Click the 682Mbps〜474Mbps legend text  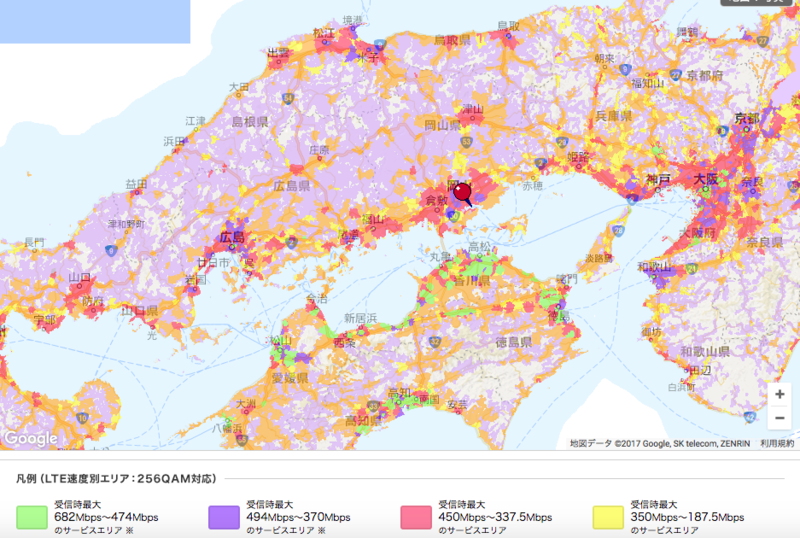click(106, 517)
